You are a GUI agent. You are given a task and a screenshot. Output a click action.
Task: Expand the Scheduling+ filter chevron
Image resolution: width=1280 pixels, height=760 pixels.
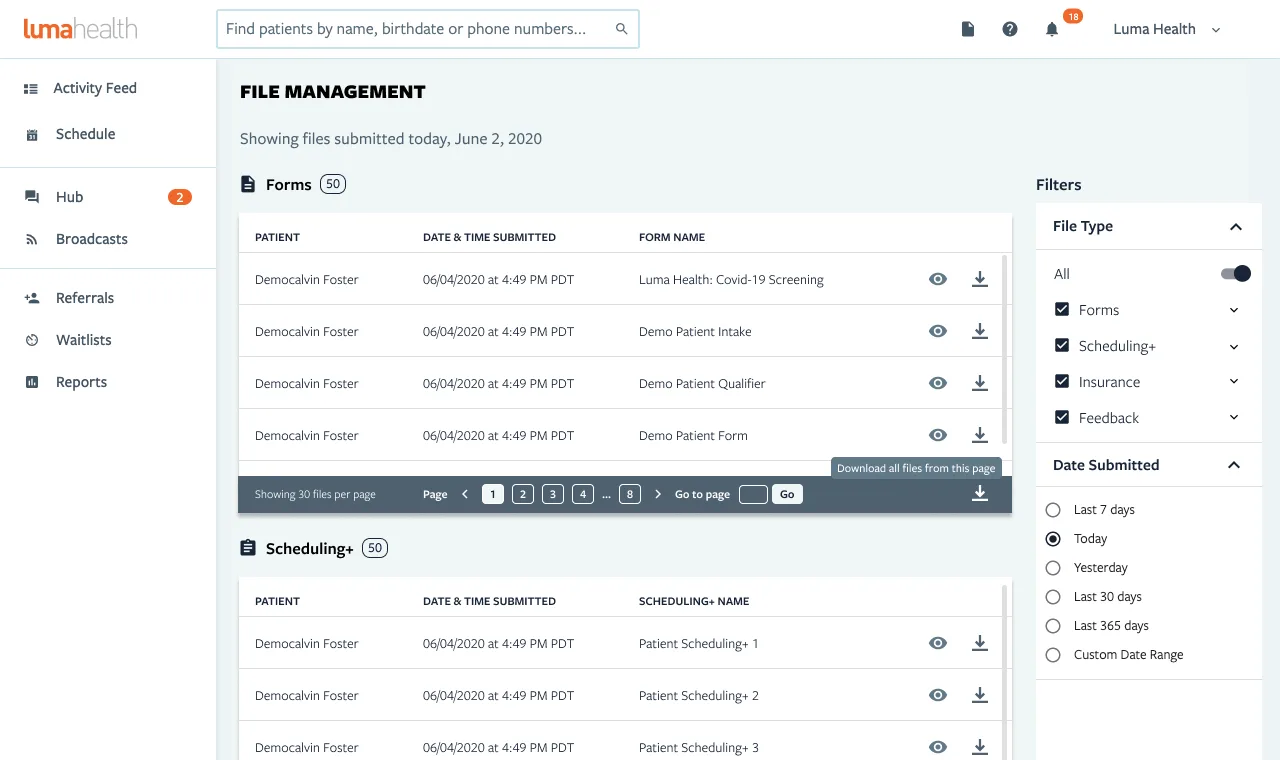[x=1234, y=346]
